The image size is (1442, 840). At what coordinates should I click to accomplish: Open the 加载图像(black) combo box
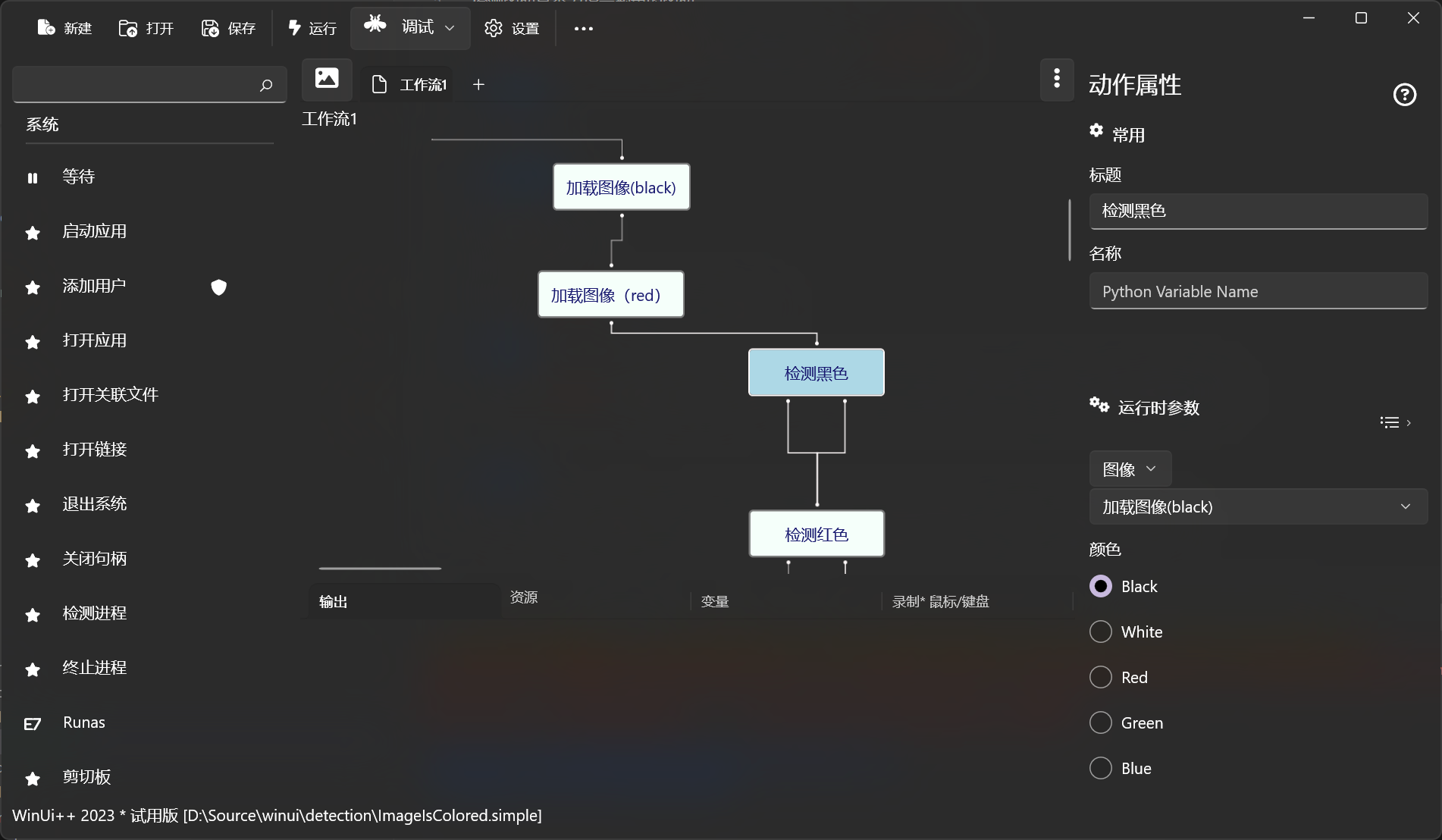pyautogui.click(x=1258, y=506)
